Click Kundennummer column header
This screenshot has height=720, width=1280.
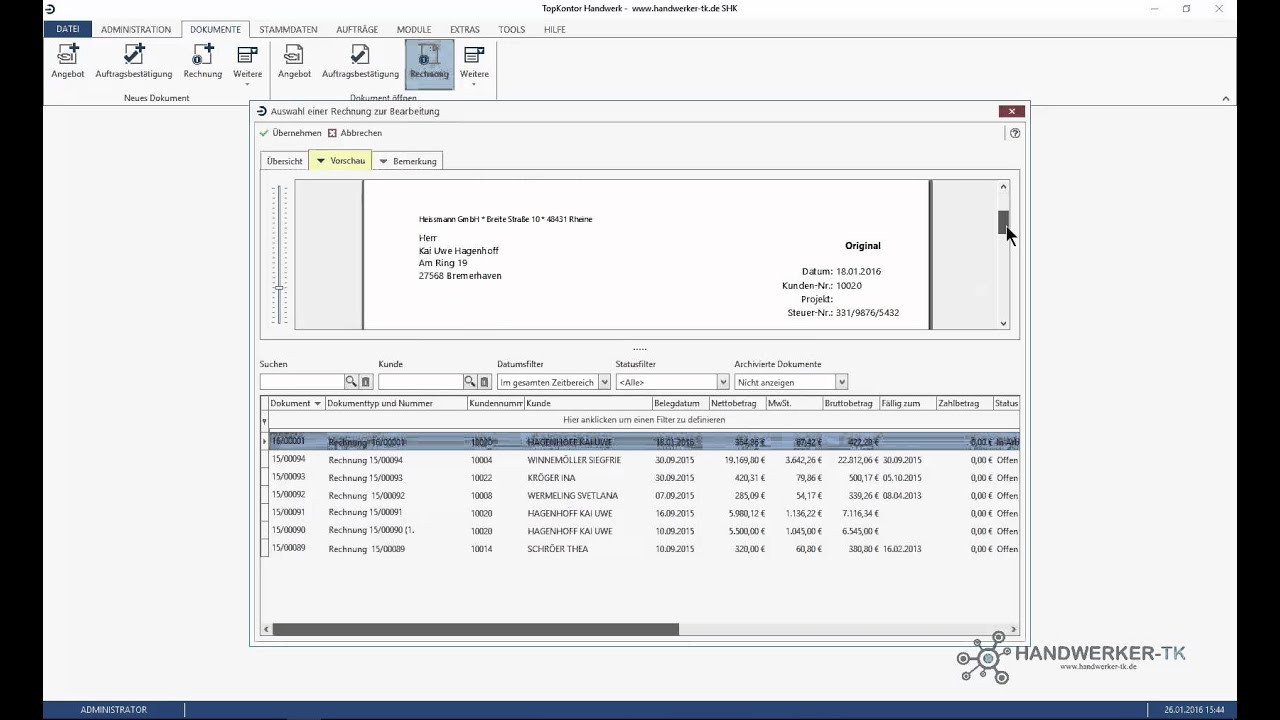pos(496,403)
